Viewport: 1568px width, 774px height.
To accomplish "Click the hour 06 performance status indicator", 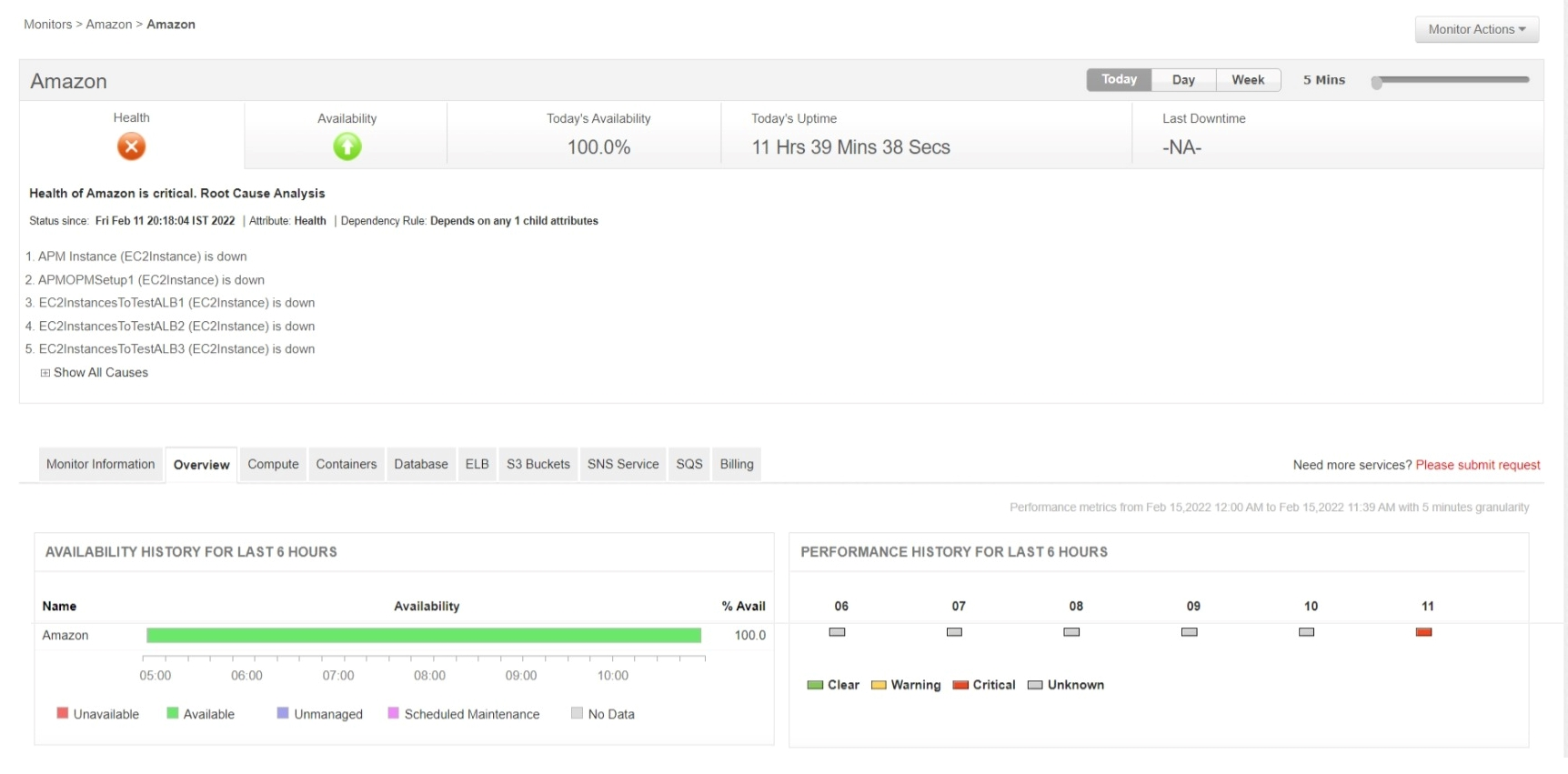I will [x=838, y=632].
